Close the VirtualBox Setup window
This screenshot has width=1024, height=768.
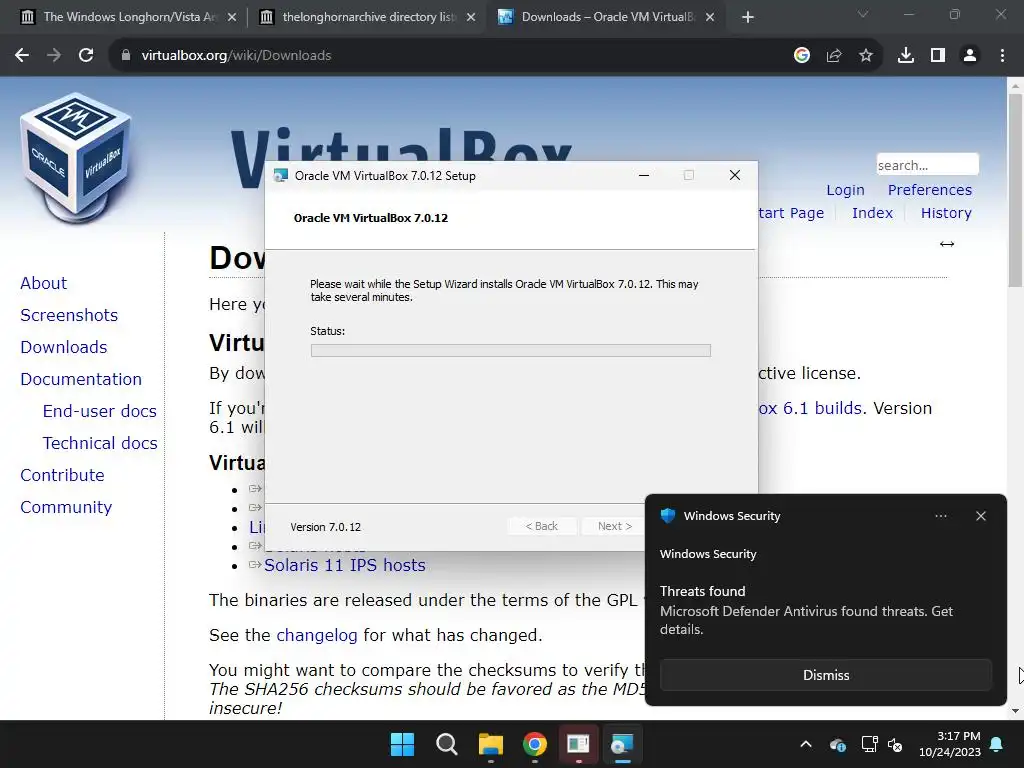pos(735,175)
